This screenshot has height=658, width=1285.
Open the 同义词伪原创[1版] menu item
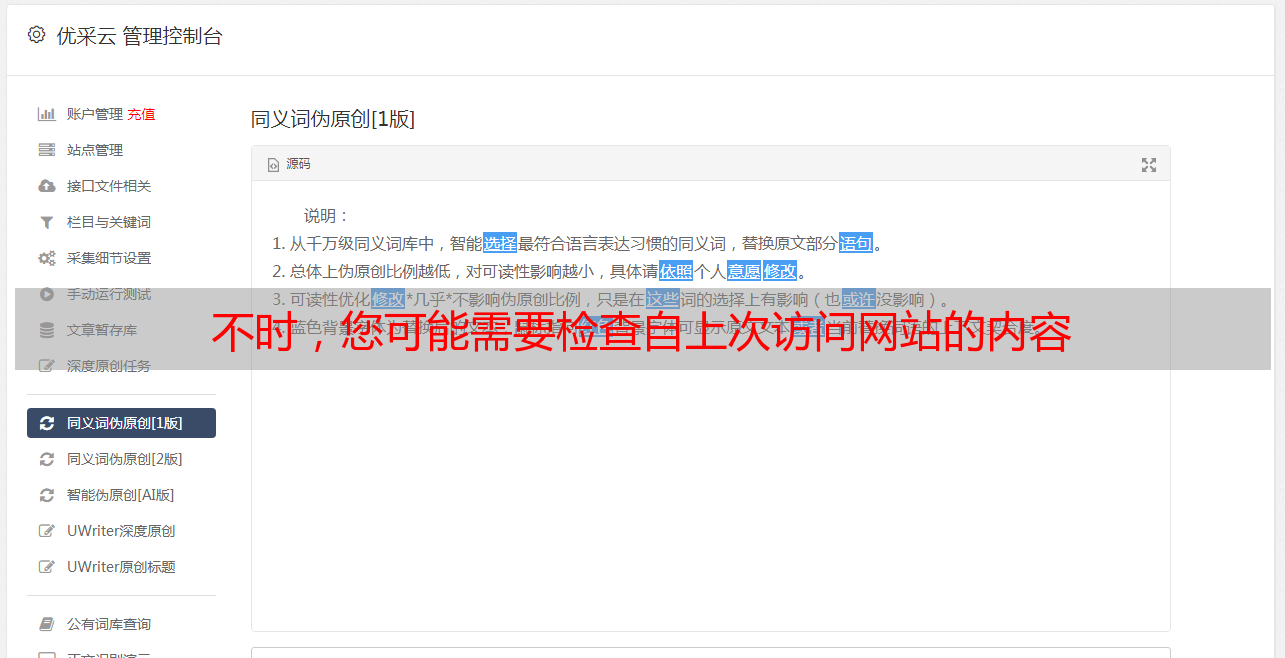coord(121,423)
